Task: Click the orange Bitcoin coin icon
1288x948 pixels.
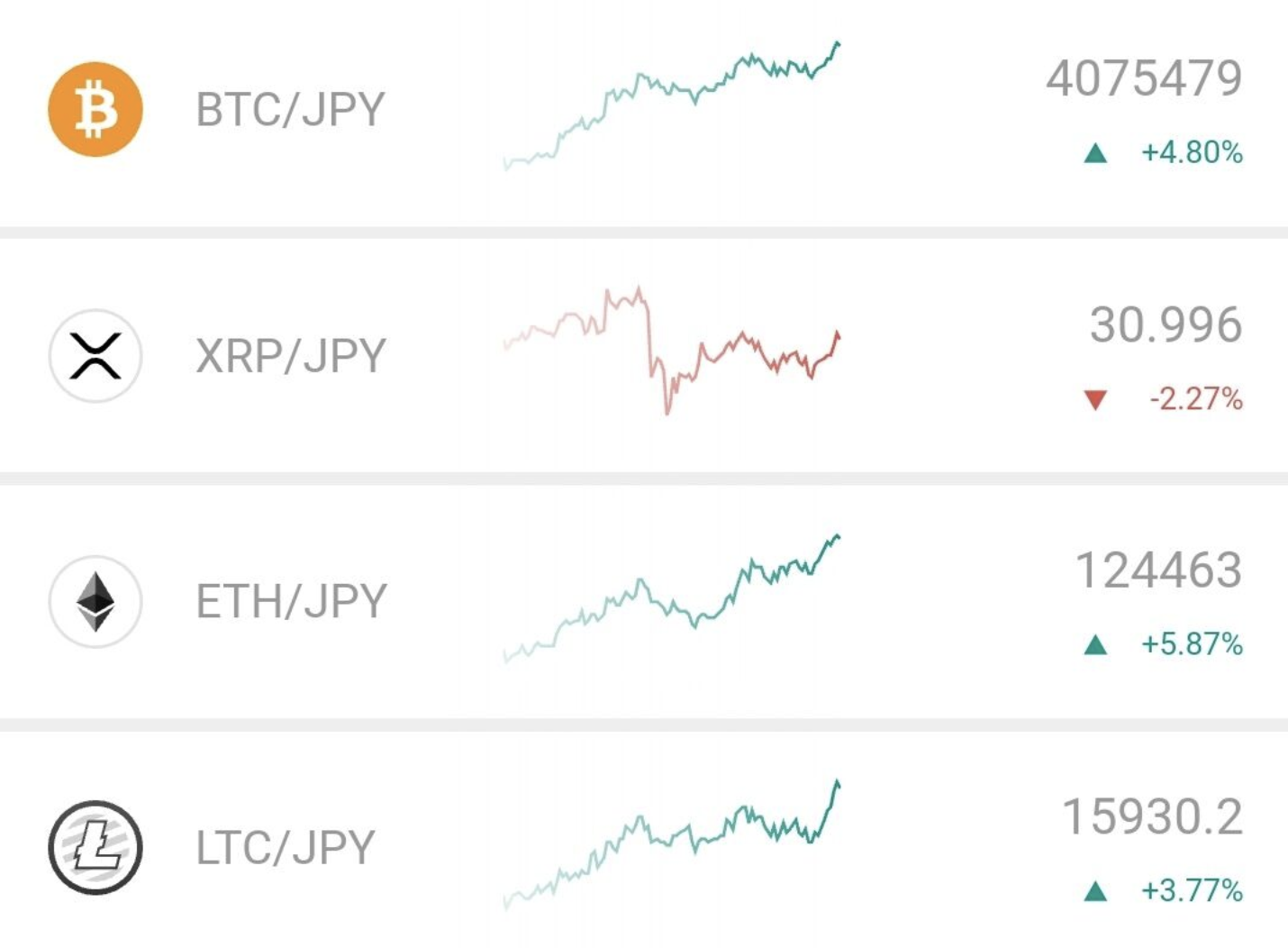Action: [x=95, y=109]
